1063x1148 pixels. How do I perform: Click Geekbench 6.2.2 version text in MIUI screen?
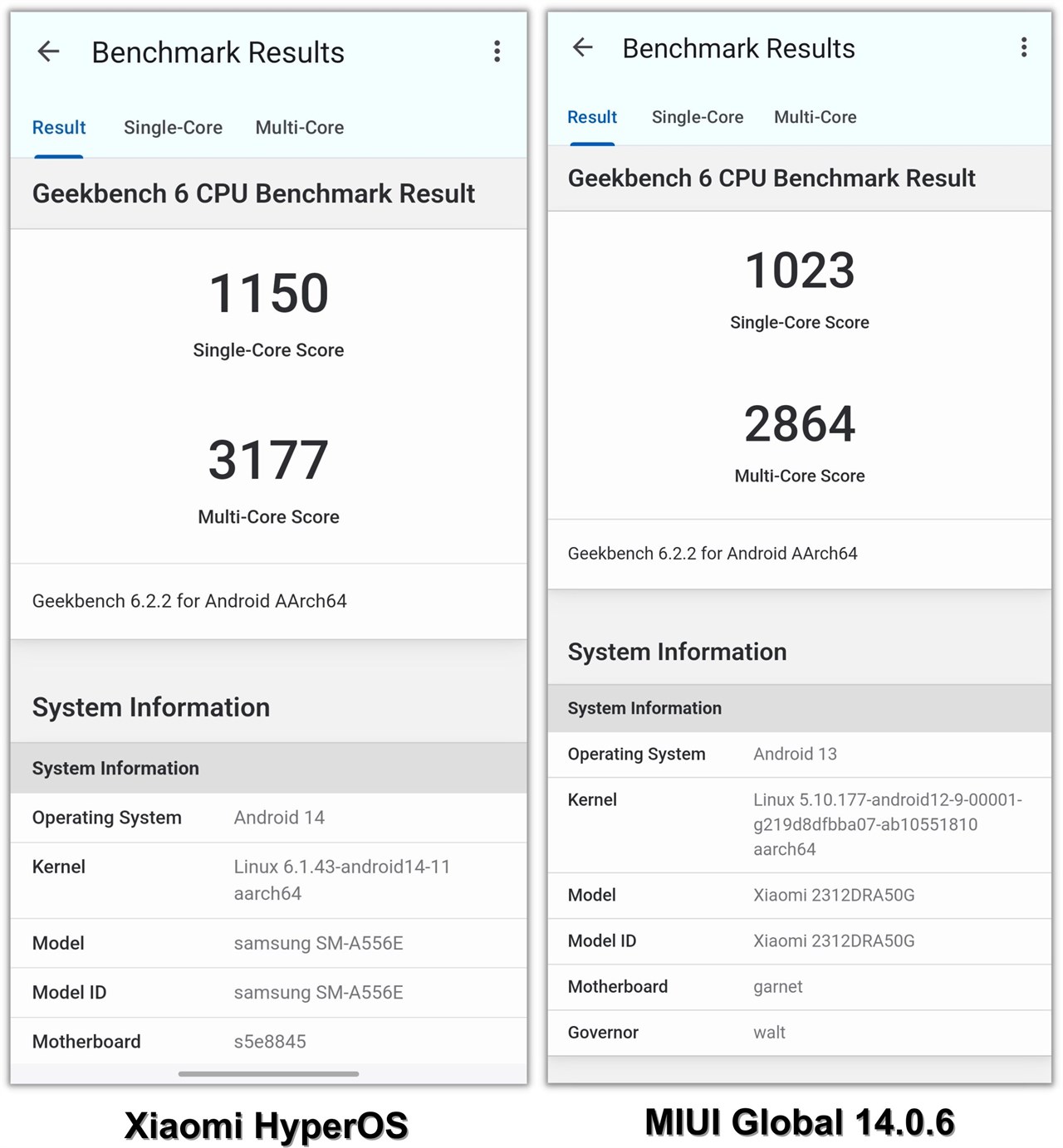(713, 554)
